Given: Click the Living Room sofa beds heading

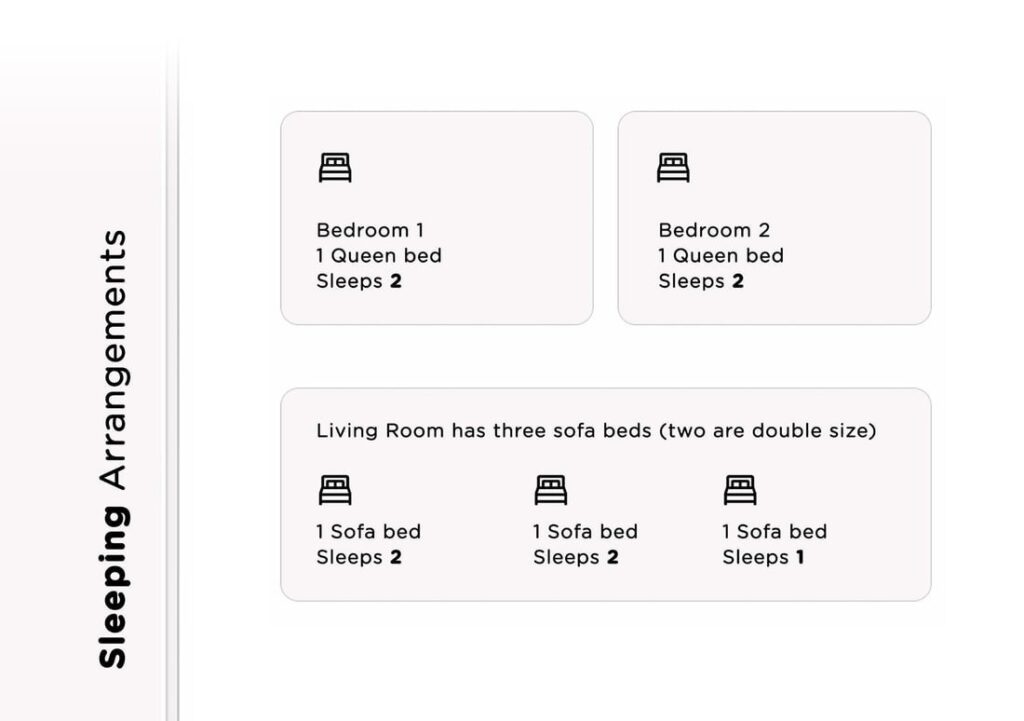Looking at the screenshot, I should click(596, 431).
